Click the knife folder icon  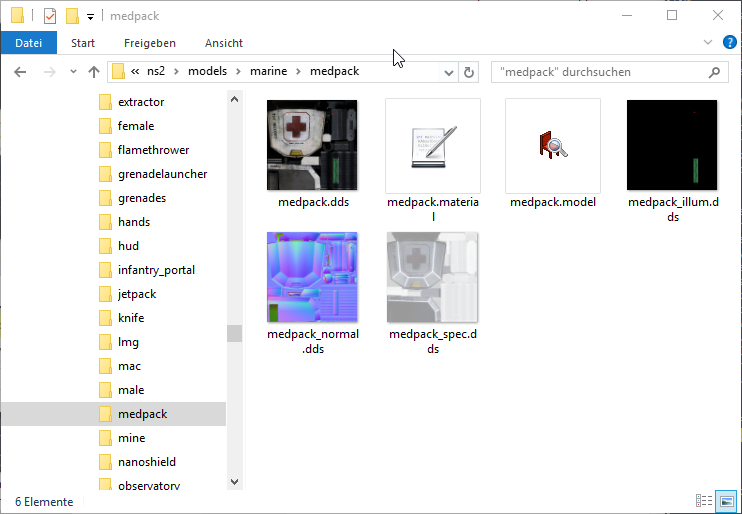pos(105,318)
